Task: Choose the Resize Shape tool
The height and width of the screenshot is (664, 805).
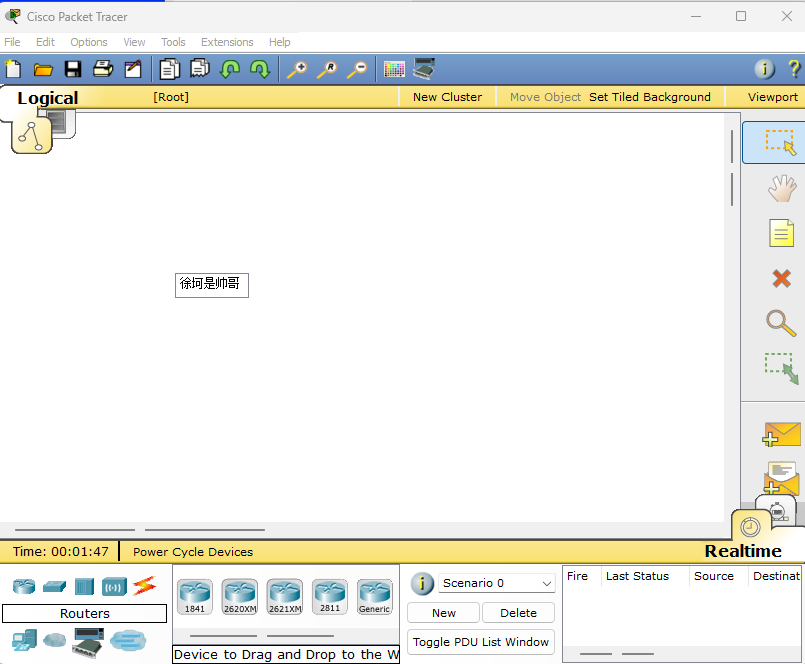Action: (781, 368)
